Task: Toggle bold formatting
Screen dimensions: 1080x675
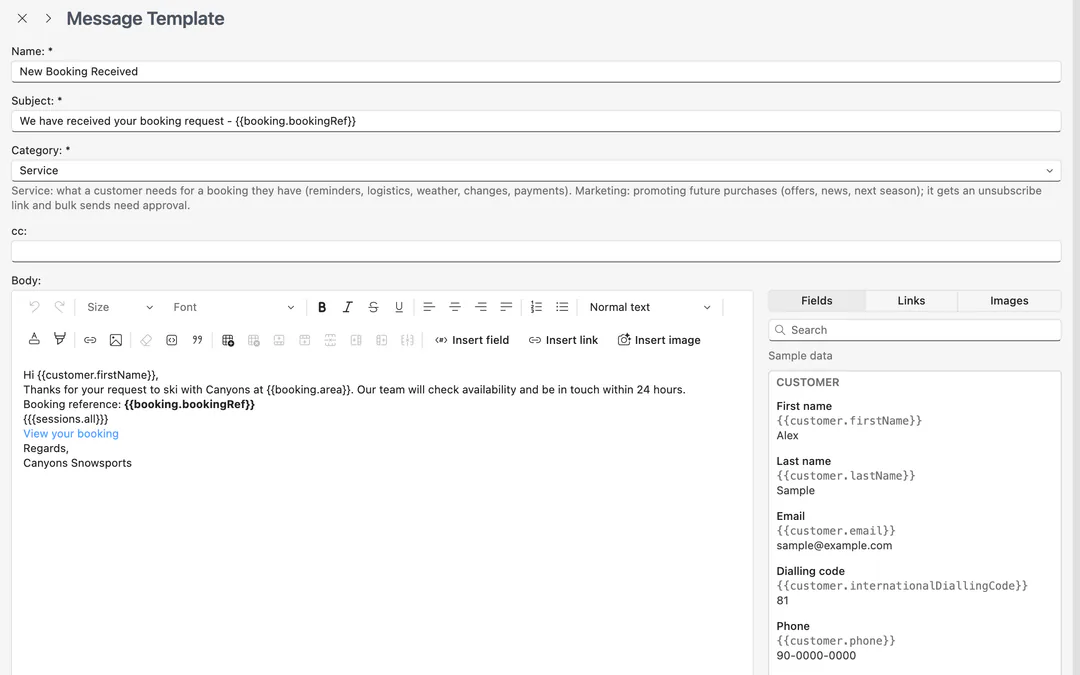Action: click(x=322, y=307)
